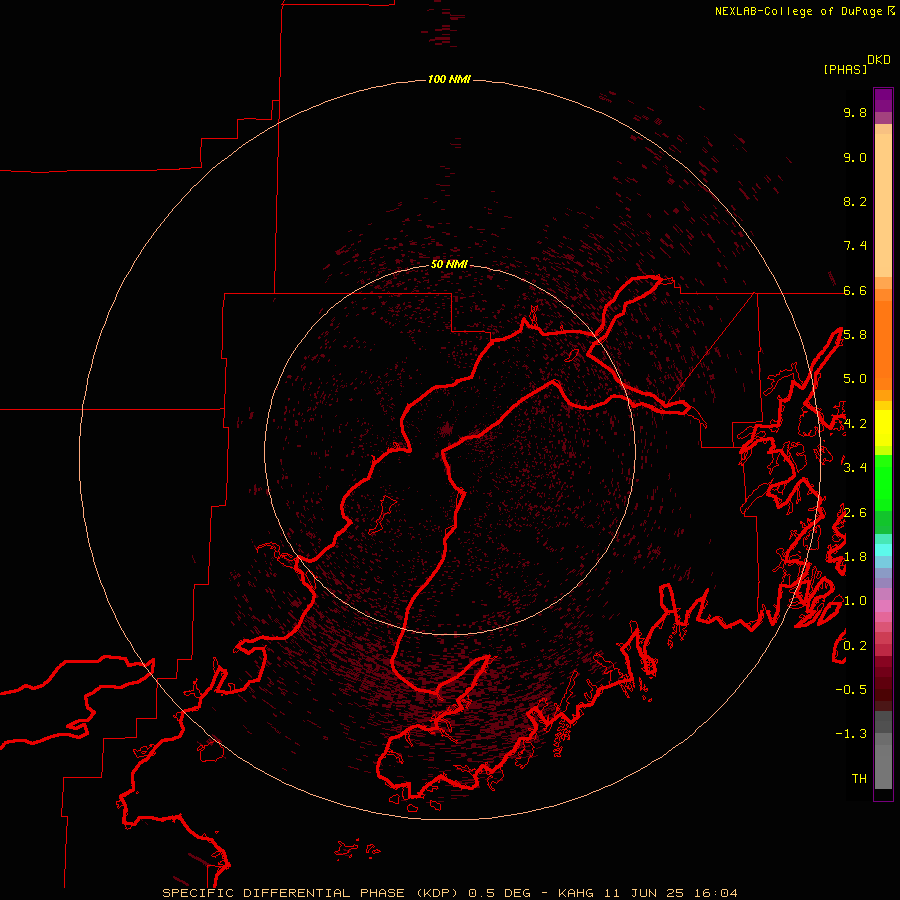
Task: Click the dark maroon segment of the colorbar
Action: [883, 683]
